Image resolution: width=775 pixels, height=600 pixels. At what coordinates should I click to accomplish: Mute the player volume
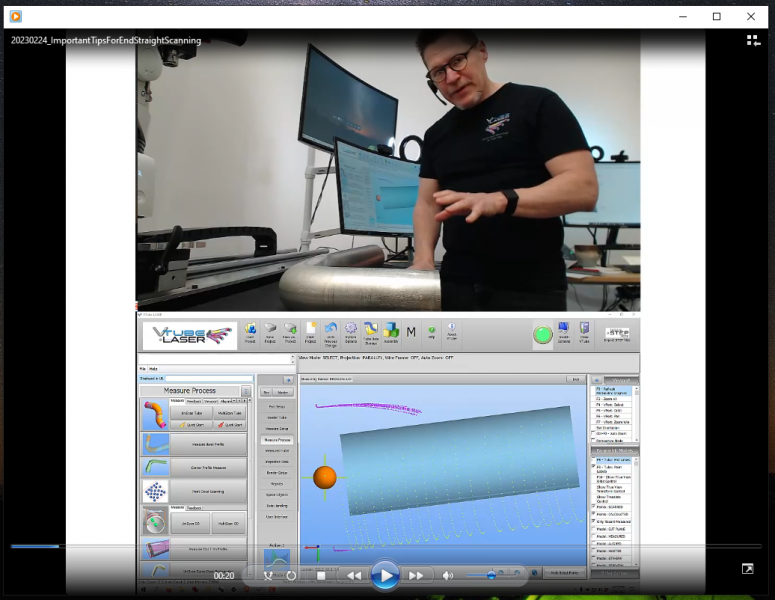coord(448,576)
